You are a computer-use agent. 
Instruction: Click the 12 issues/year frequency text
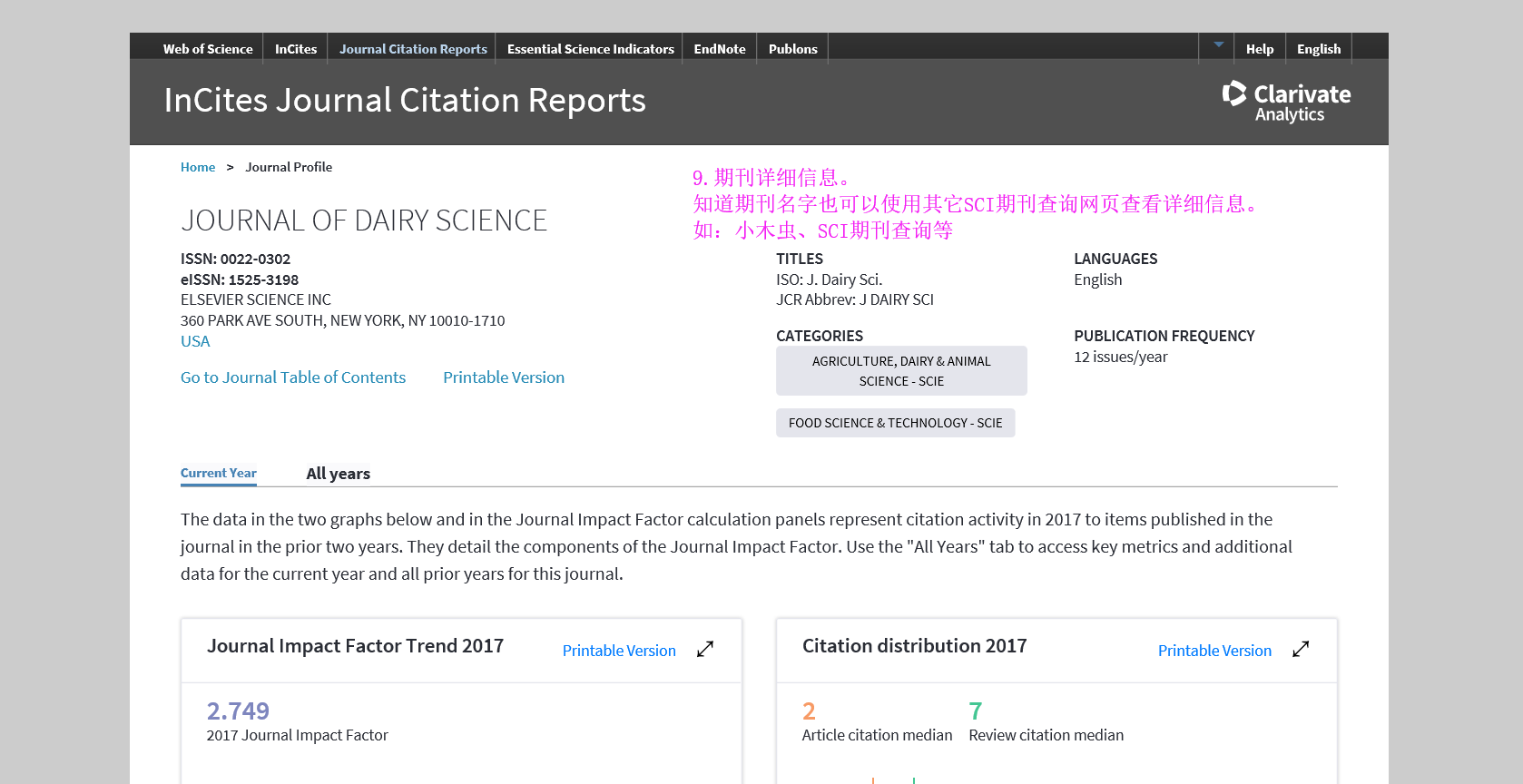[x=1121, y=358]
